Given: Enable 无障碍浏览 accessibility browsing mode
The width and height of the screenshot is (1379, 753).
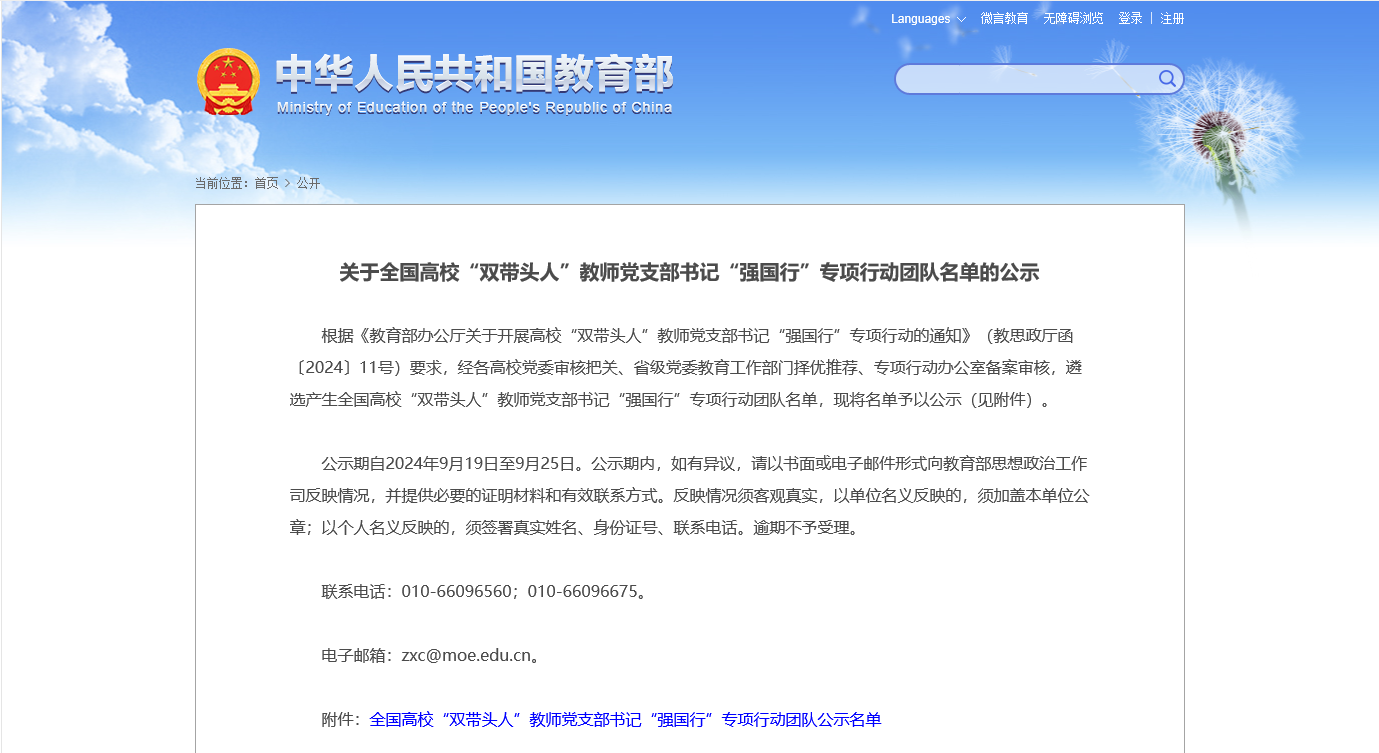Looking at the screenshot, I should pyautogui.click(x=1073, y=19).
